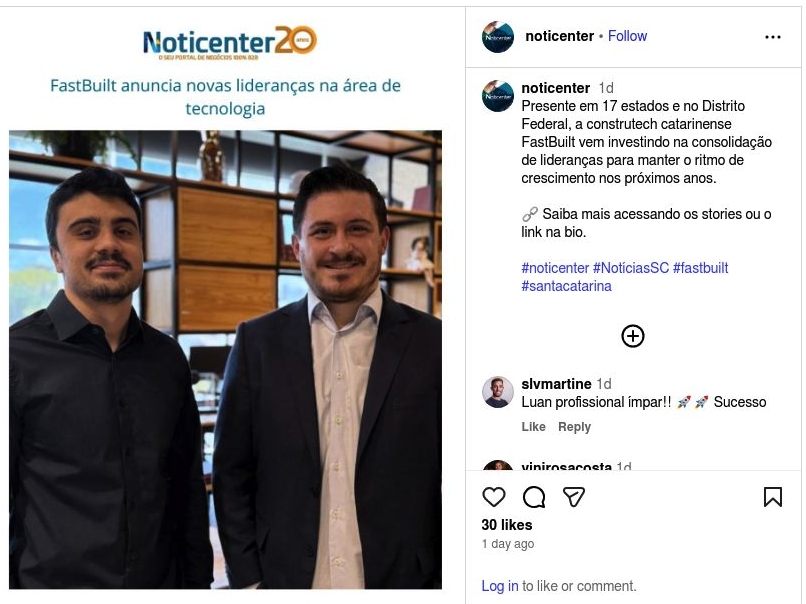Save the post with the bookmark icon
The height and width of the screenshot is (604, 806).
[x=773, y=497]
